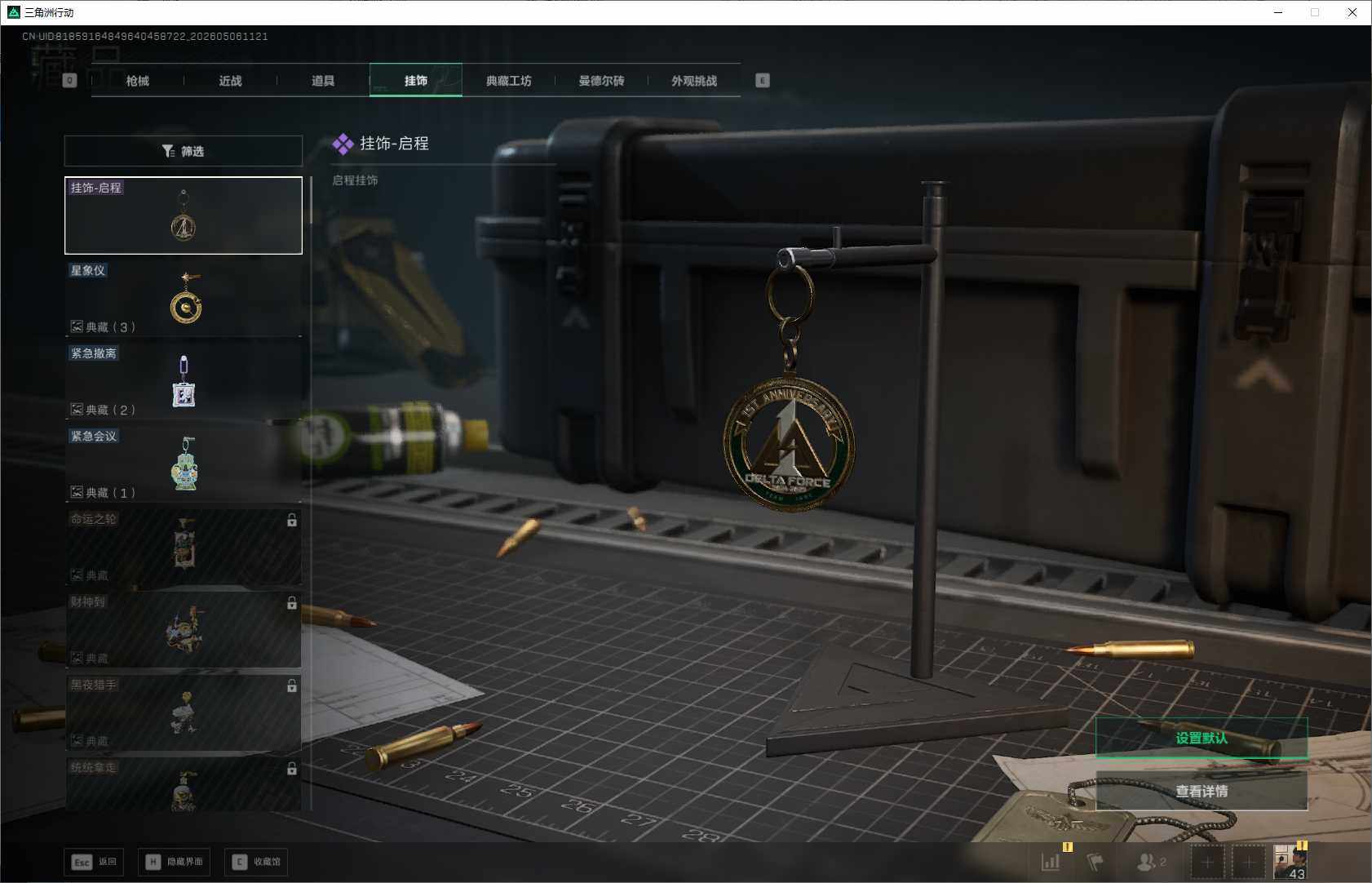Click the 典藏 image icon on 星象仪
The width and height of the screenshot is (1372, 883).
coord(77,326)
